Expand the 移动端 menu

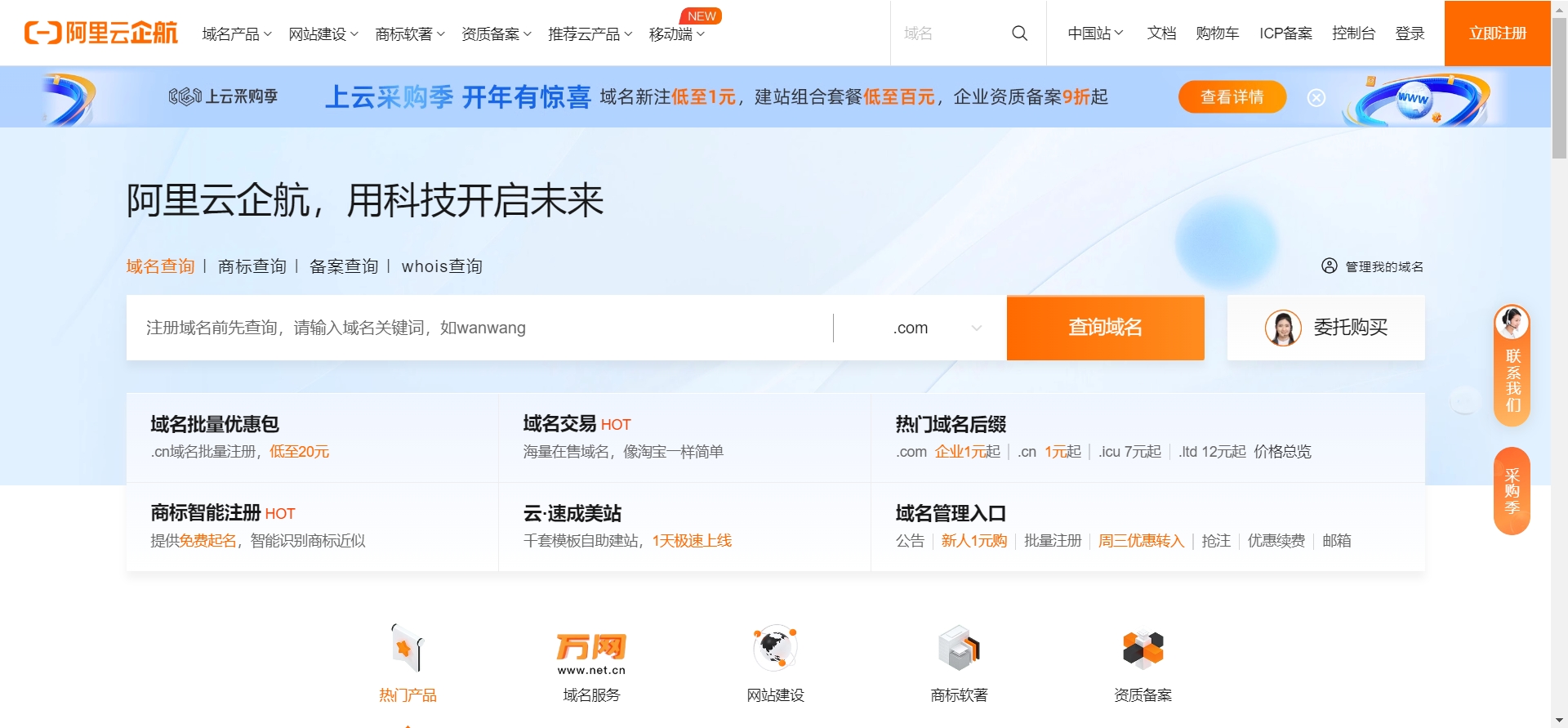tap(677, 33)
